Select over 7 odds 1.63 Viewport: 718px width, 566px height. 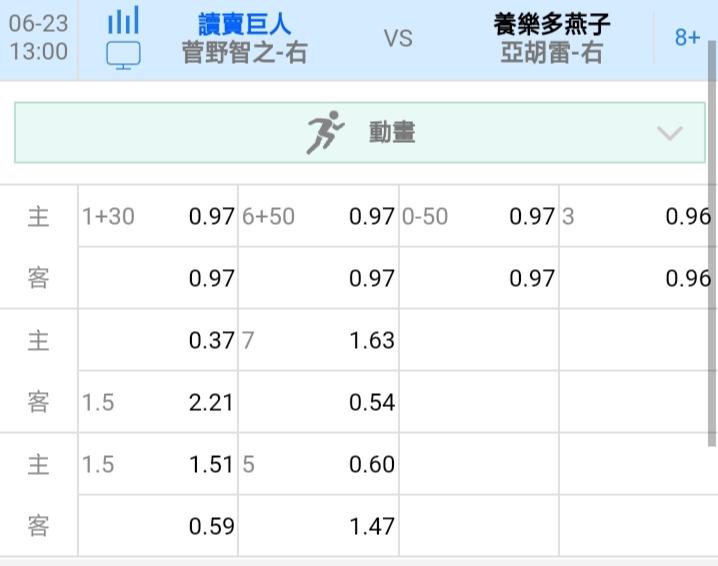point(371,340)
